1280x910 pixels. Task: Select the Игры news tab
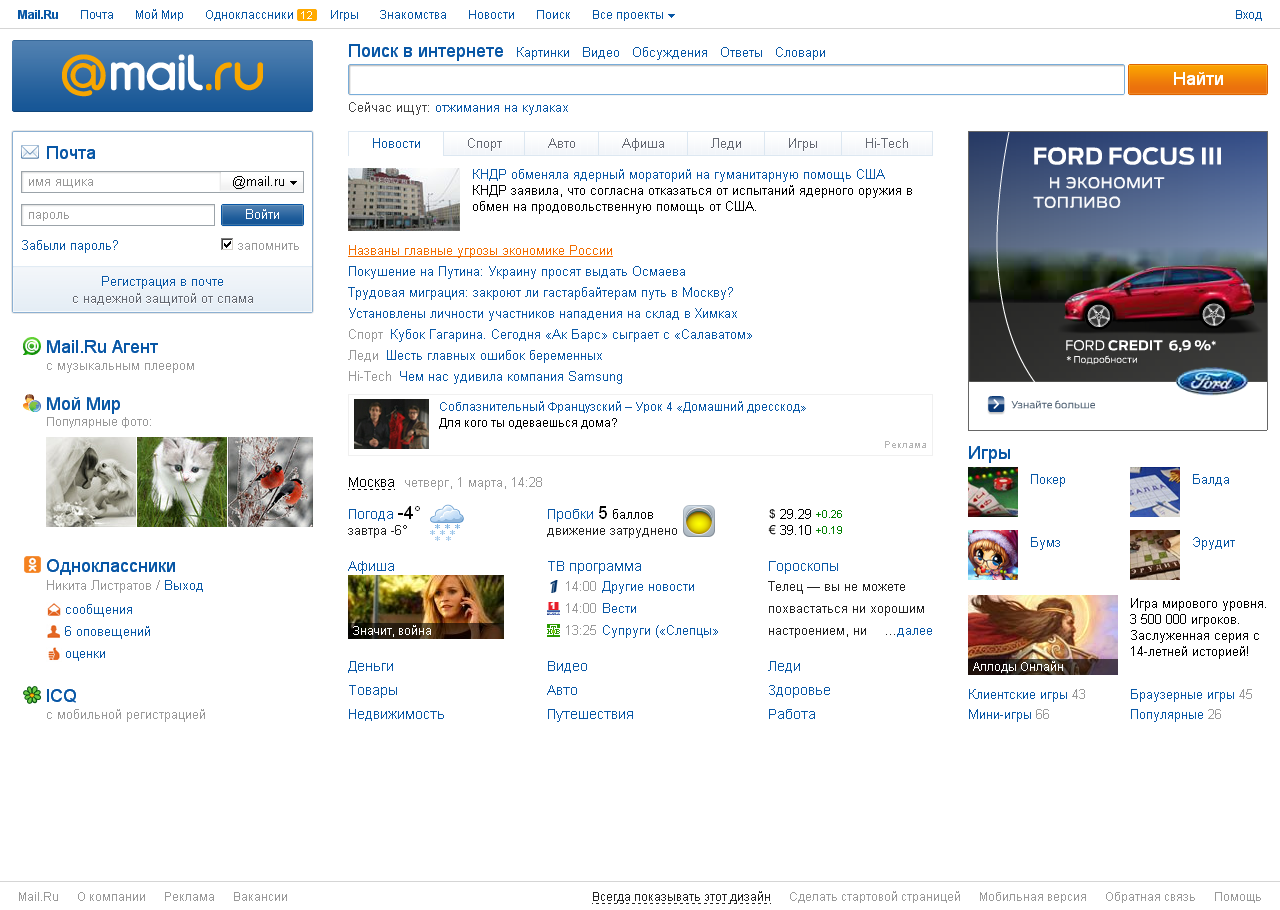coord(803,143)
